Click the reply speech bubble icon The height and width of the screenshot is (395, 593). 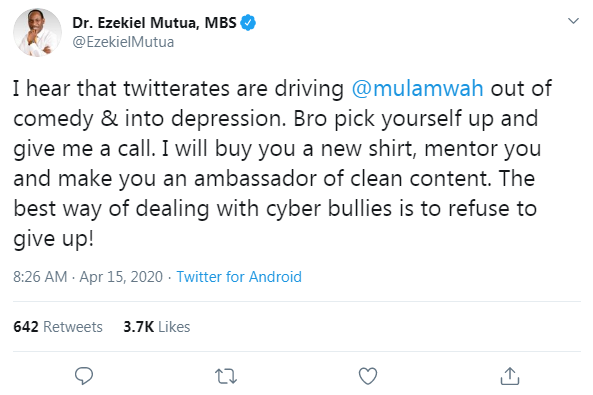tap(84, 376)
